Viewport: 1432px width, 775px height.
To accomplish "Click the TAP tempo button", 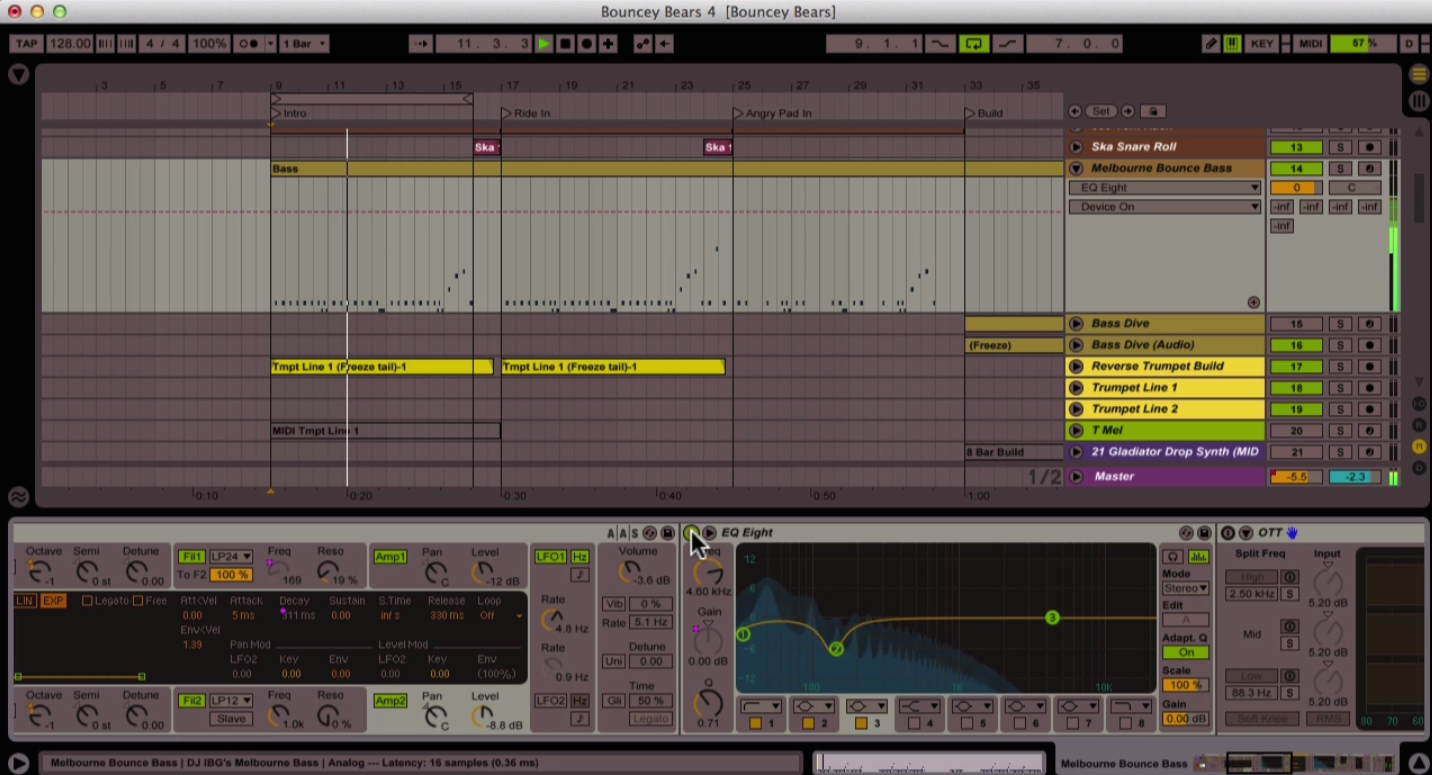I will click(x=26, y=44).
